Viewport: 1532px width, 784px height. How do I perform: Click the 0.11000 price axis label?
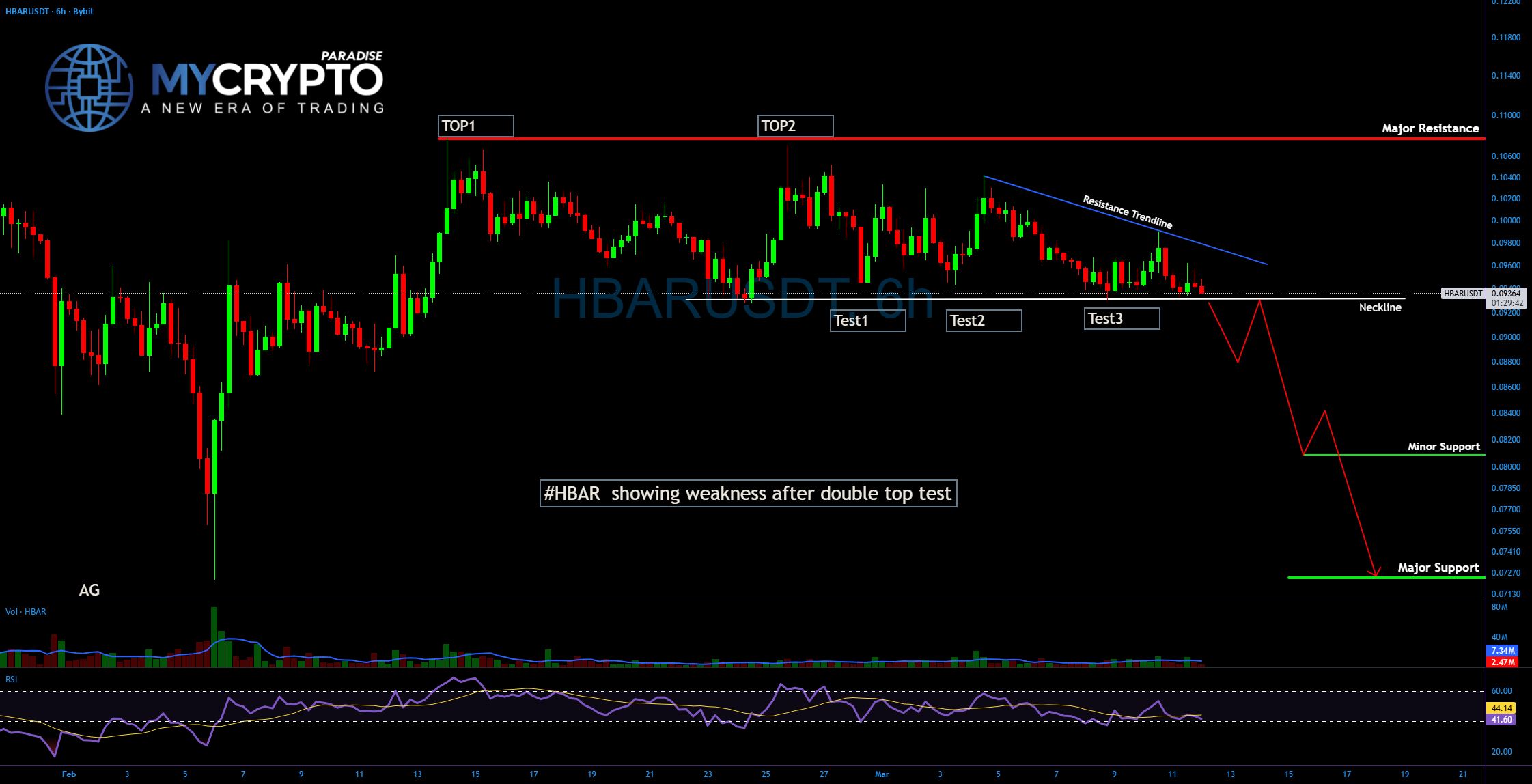tap(1505, 115)
